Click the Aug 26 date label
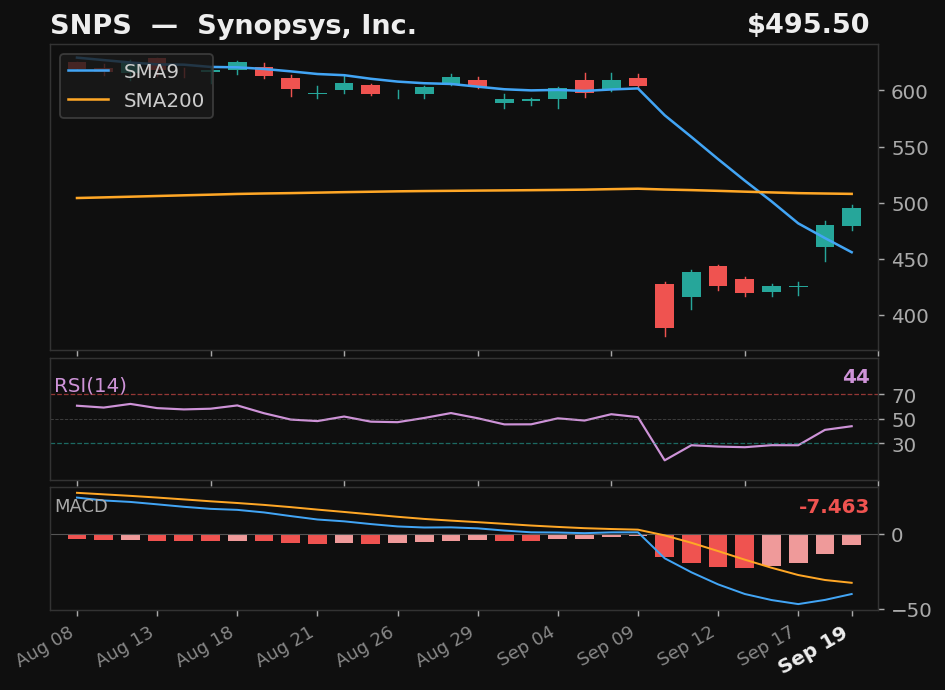Image resolution: width=945 pixels, height=690 pixels. 366,645
